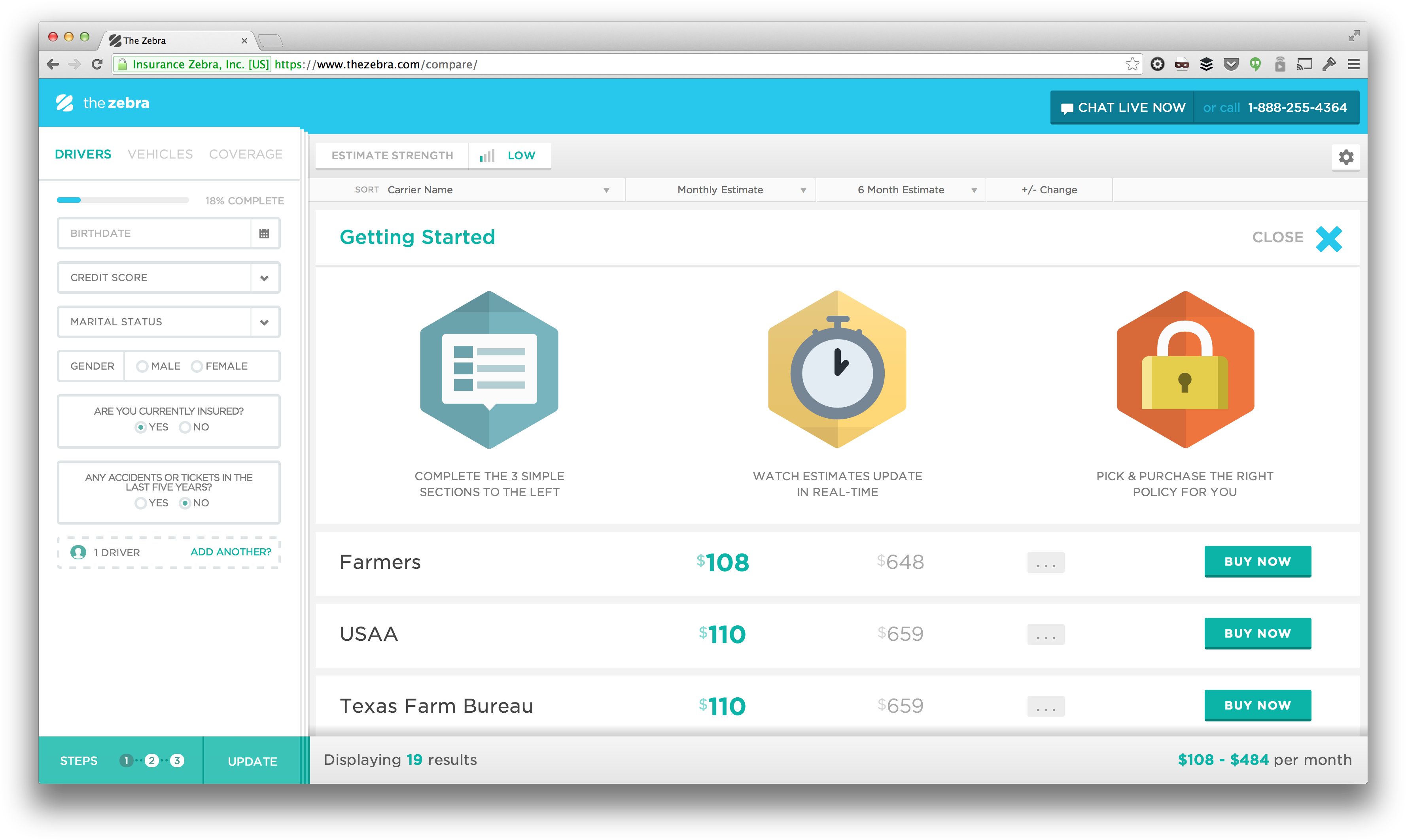The height and width of the screenshot is (840, 1406).
Task: Click the estimate strength signal bars icon
Action: pyautogui.click(x=486, y=156)
